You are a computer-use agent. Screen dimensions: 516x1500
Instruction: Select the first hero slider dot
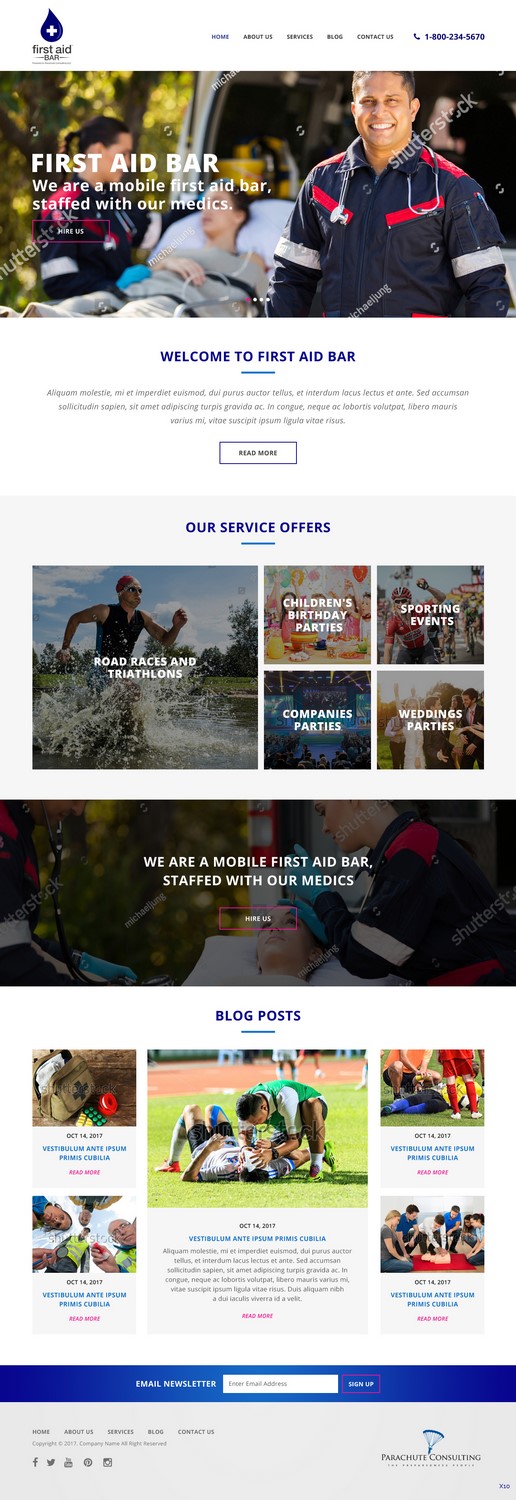click(248, 299)
